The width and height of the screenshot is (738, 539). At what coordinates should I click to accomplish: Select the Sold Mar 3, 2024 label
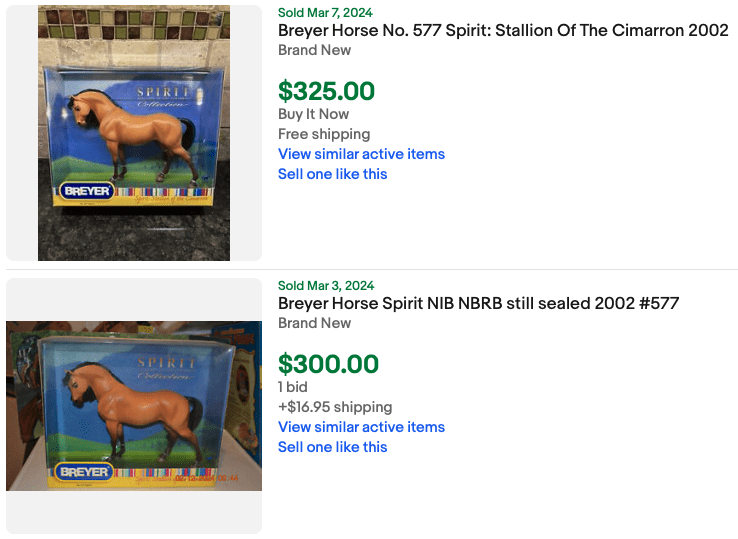[325, 285]
